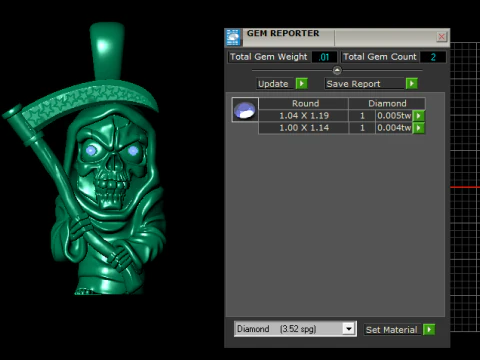Click the 0.004tw weight value

(394, 128)
